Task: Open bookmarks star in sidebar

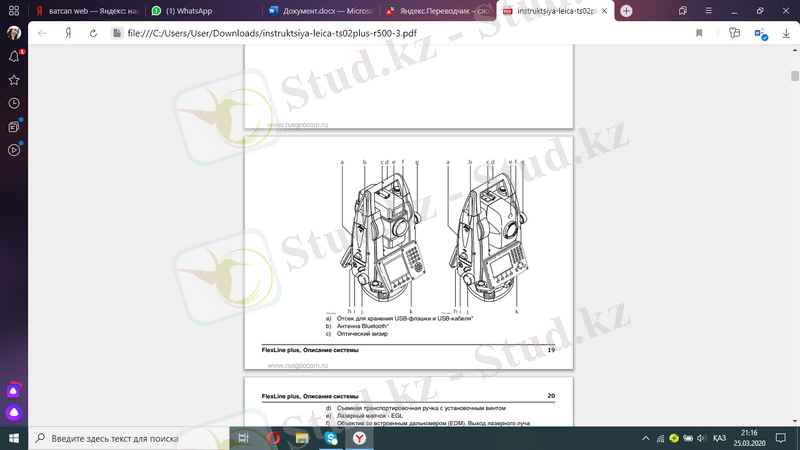Action: pos(14,80)
